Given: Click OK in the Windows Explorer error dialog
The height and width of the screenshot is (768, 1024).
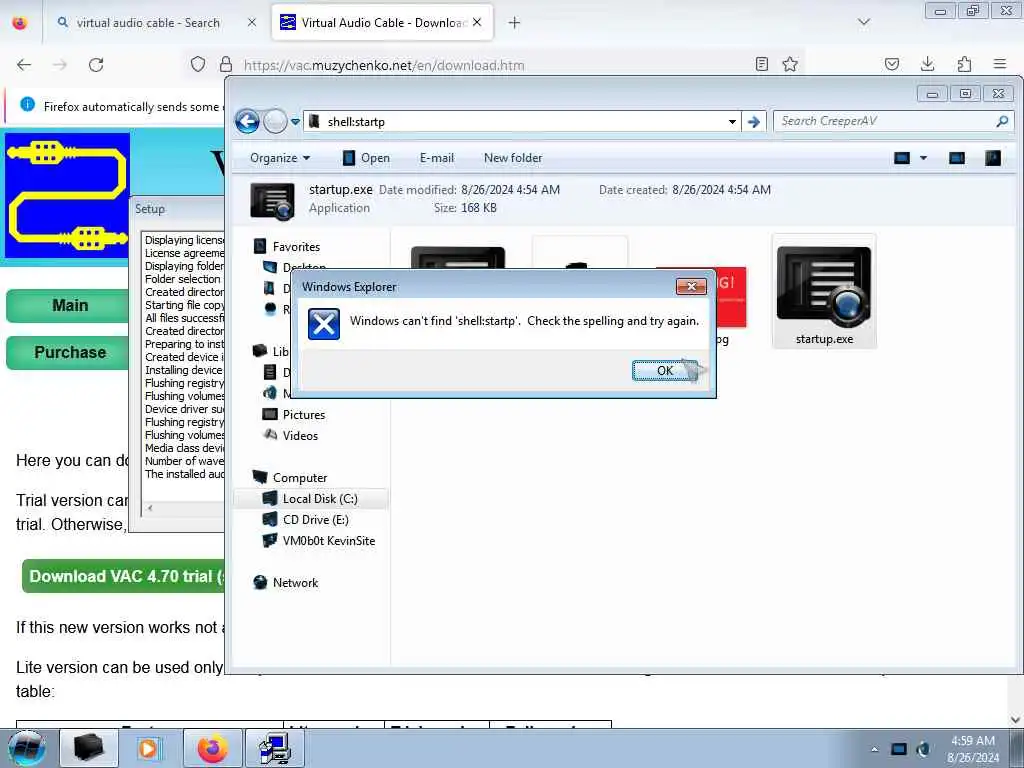Looking at the screenshot, I should pyautogui.click(x=665, y=371).
